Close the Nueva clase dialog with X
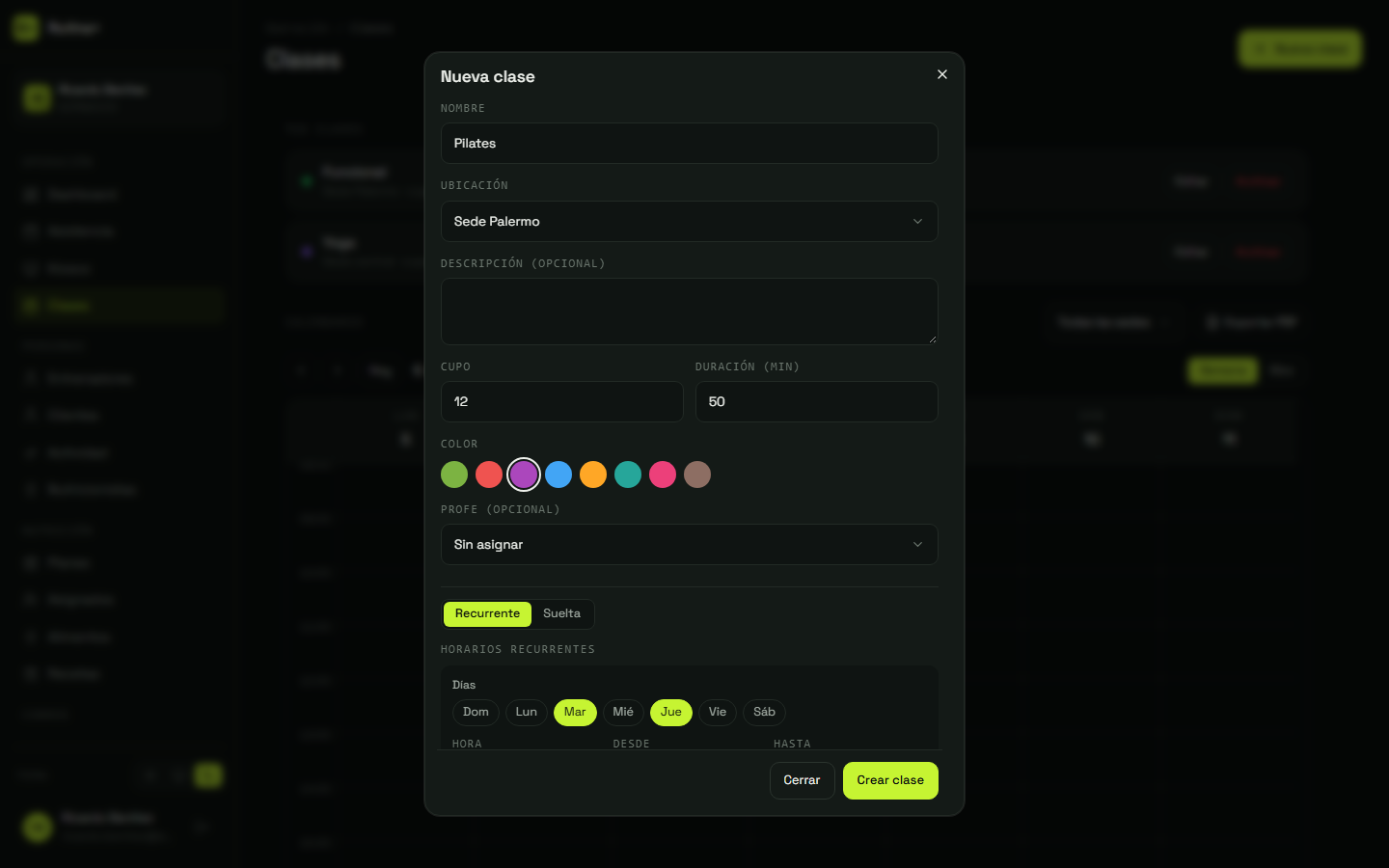 point(942,74)
